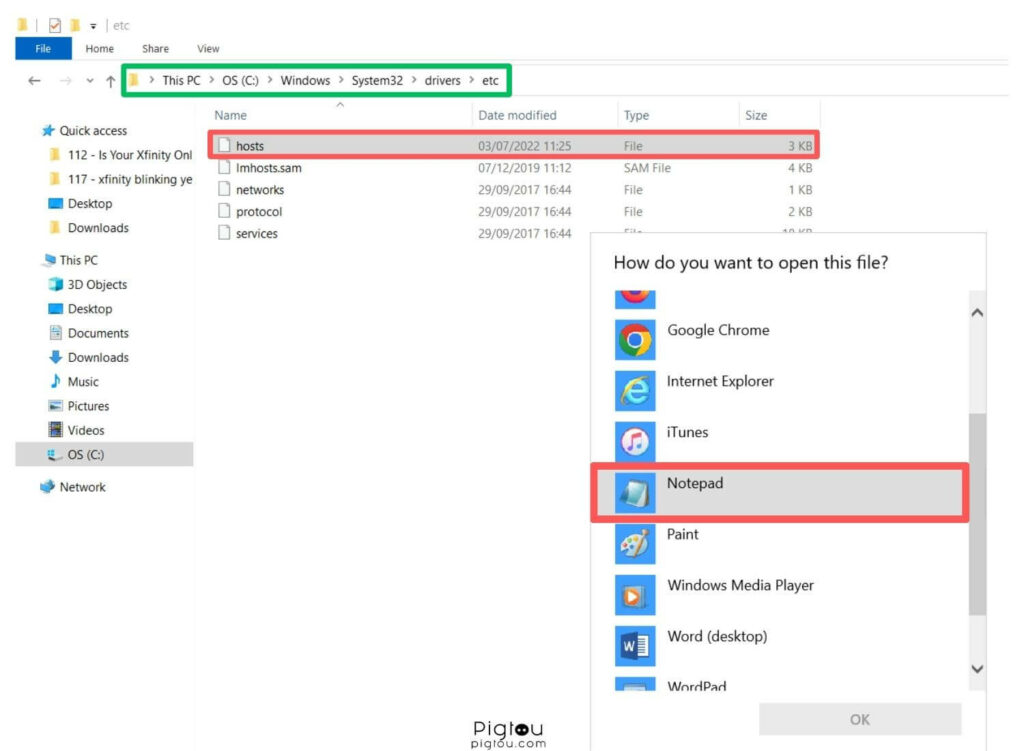This screenshot has width=1024, height=751.
Task: Choose the Paint app icon
Action: 635,544
